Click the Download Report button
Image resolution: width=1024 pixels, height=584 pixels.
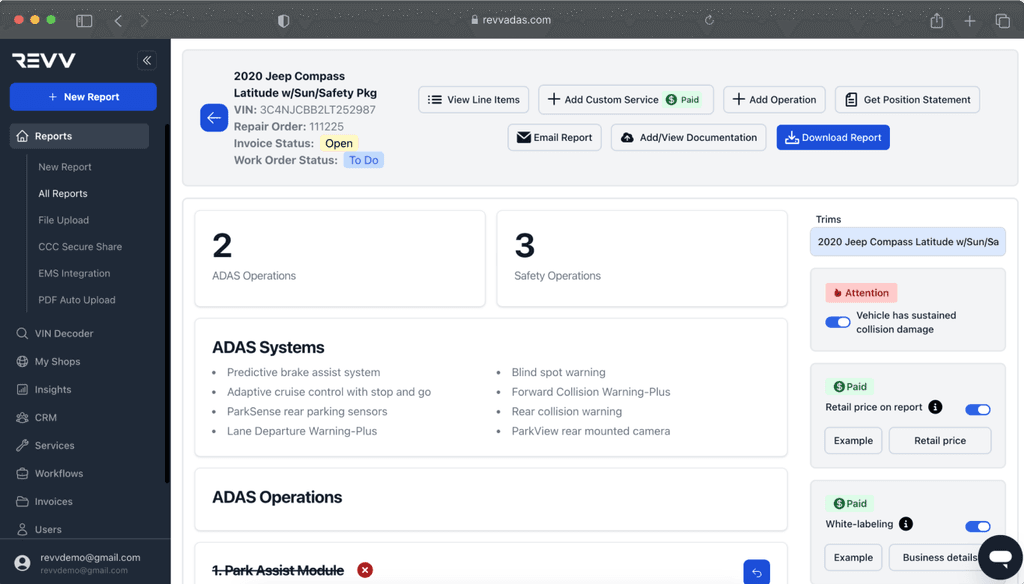point(832,137)
